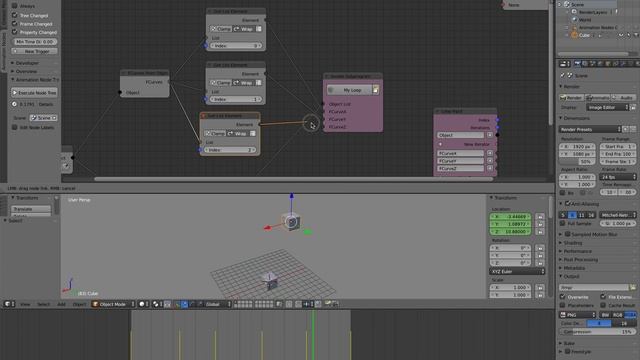Open the 3D viewport Select menu
The image size is (640, 360).
coord(43,304)
